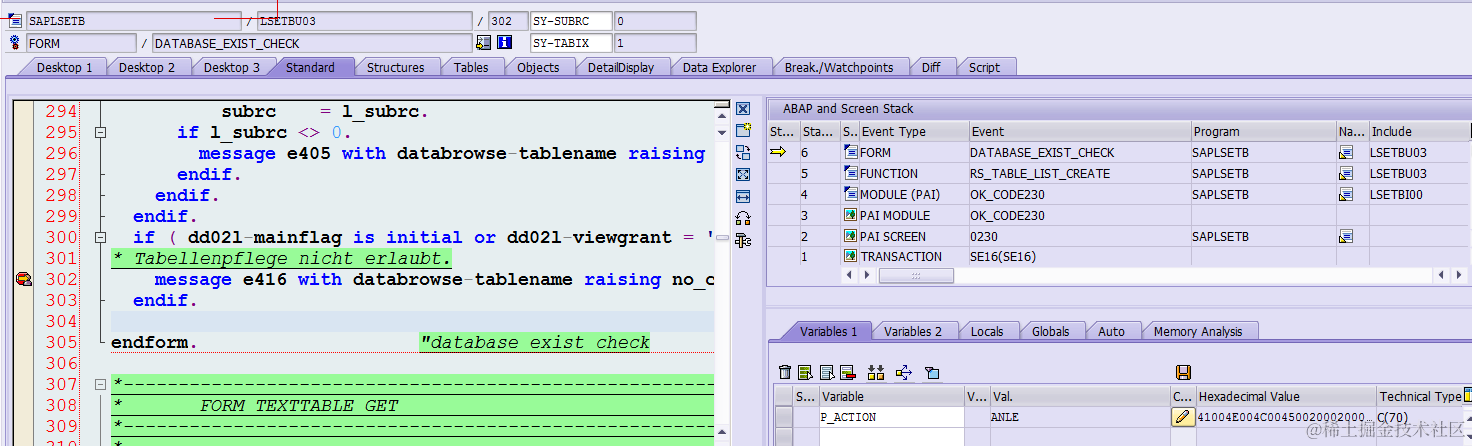Click the navigation icon in MODULE (PAI) row

pos(1346,195)
